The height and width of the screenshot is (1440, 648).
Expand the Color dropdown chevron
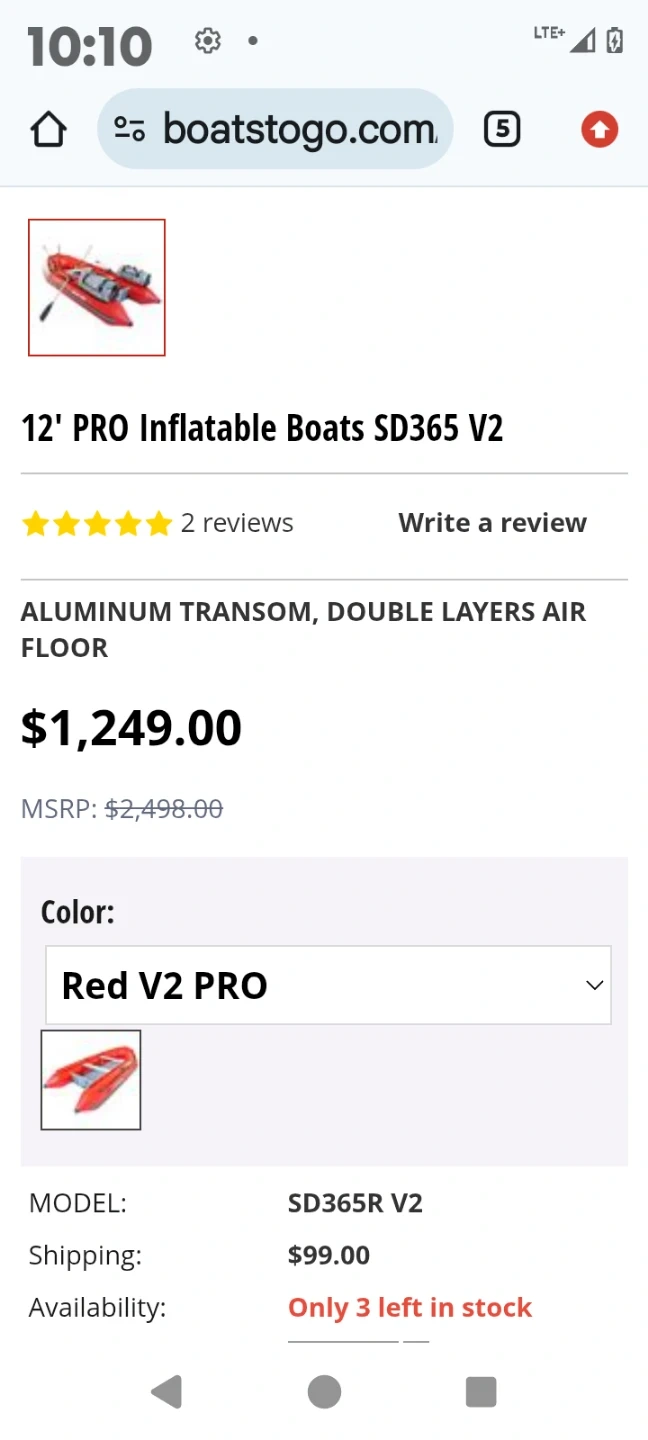(x=594, y=985)
